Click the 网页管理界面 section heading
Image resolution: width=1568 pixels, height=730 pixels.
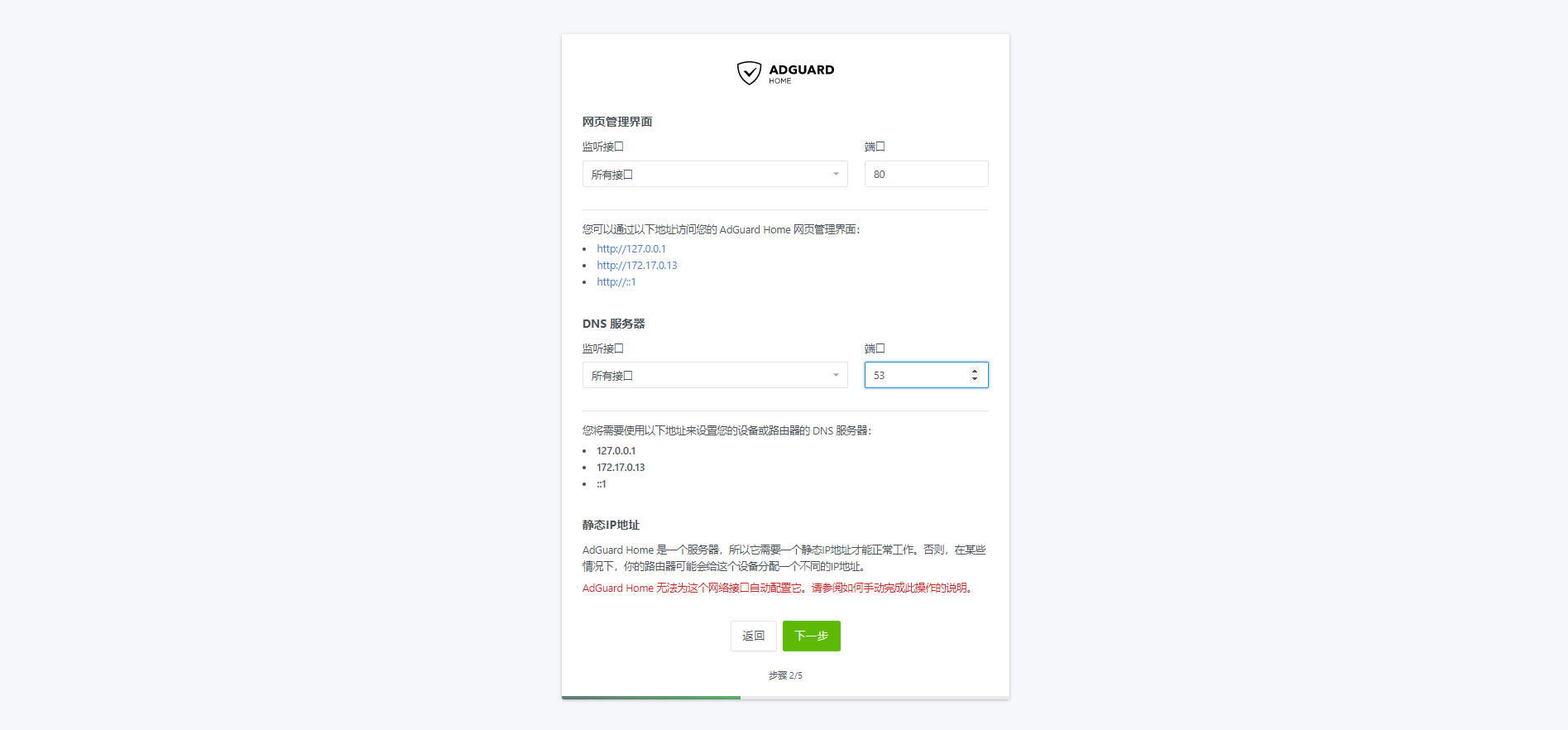click(x=617, y=122)
